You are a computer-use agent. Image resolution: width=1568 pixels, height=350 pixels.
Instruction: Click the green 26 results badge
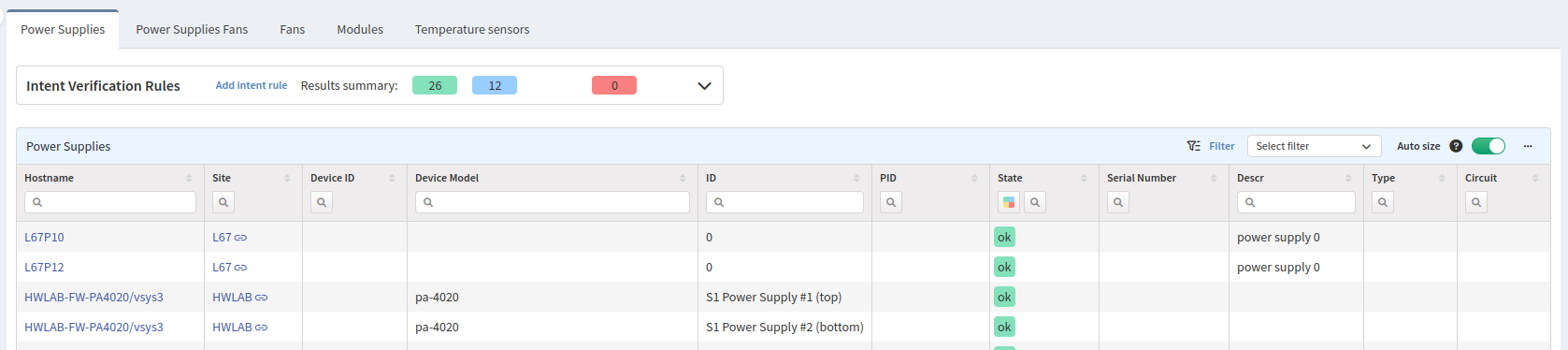(435, 85)
